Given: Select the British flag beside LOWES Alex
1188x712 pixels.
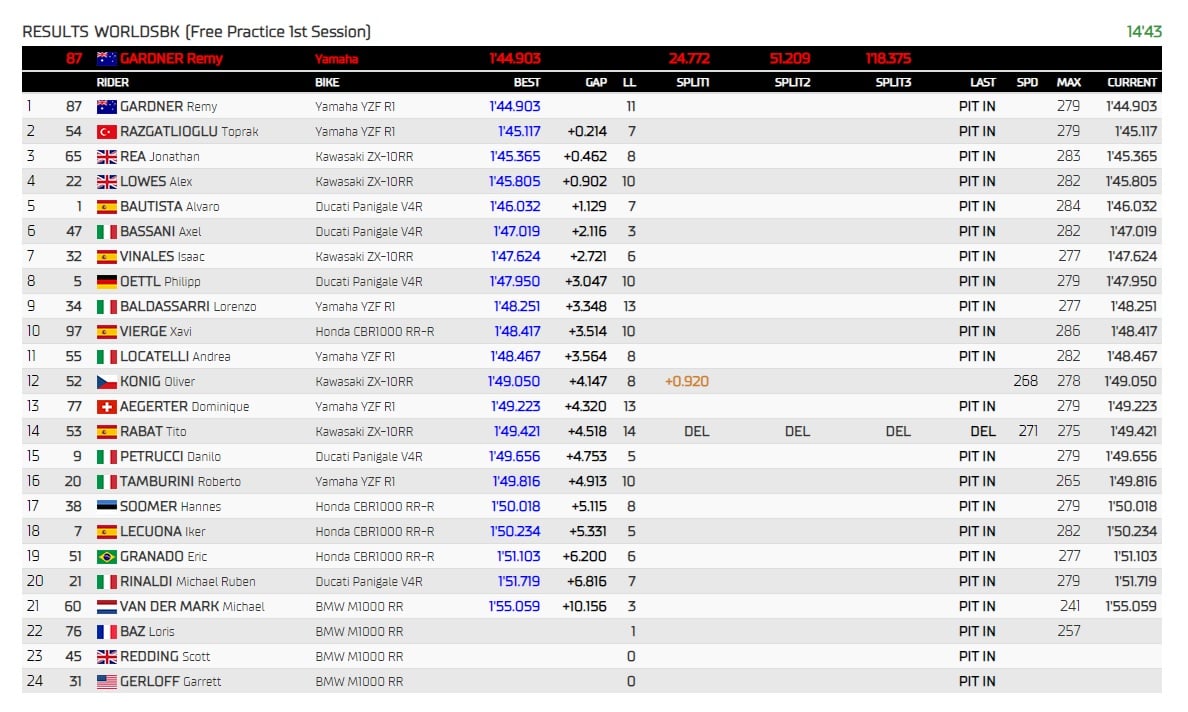Looking at the screenshot, I should (107, 182).
